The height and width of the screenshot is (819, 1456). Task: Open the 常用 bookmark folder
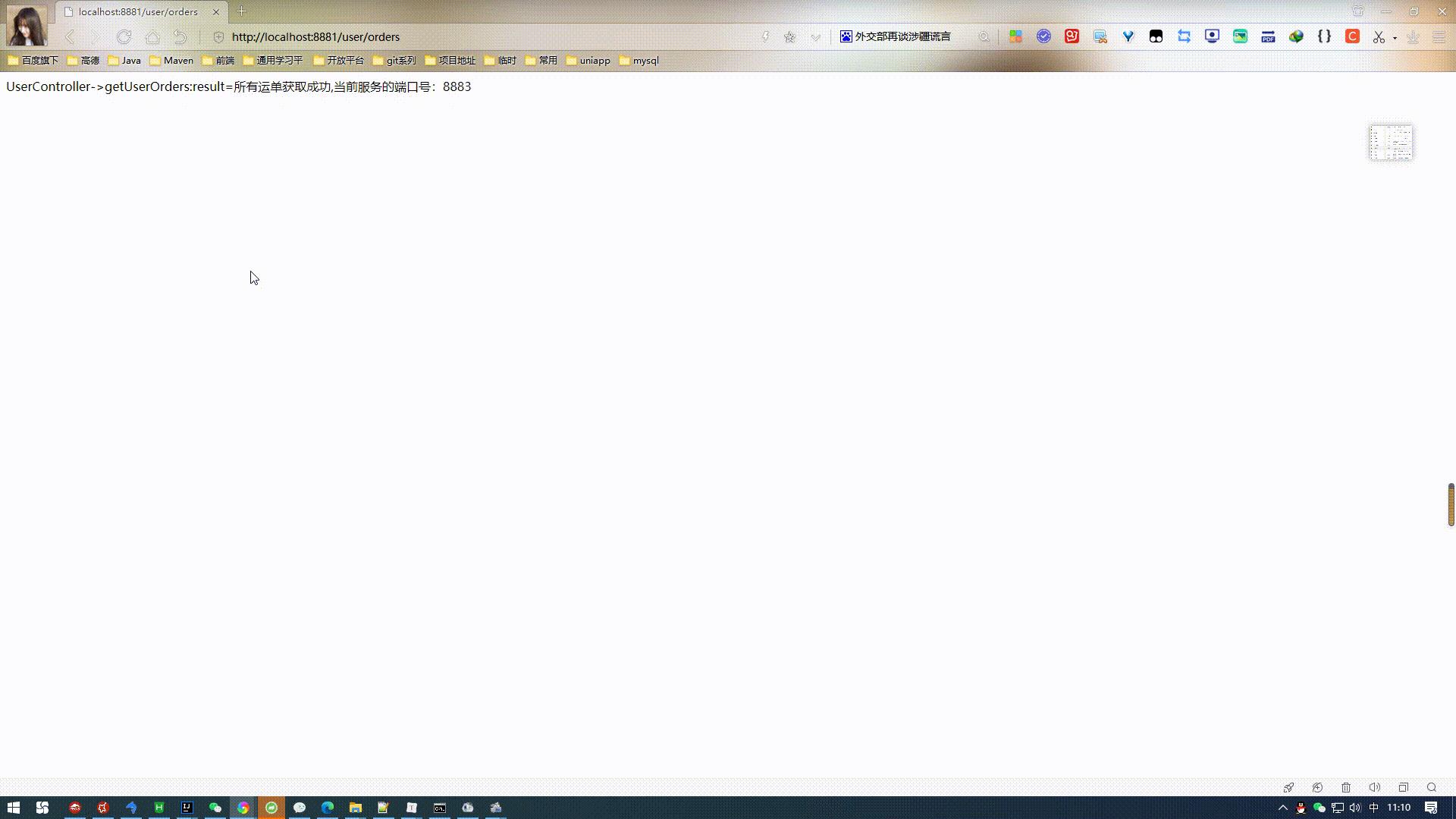(x=541, y=61)
